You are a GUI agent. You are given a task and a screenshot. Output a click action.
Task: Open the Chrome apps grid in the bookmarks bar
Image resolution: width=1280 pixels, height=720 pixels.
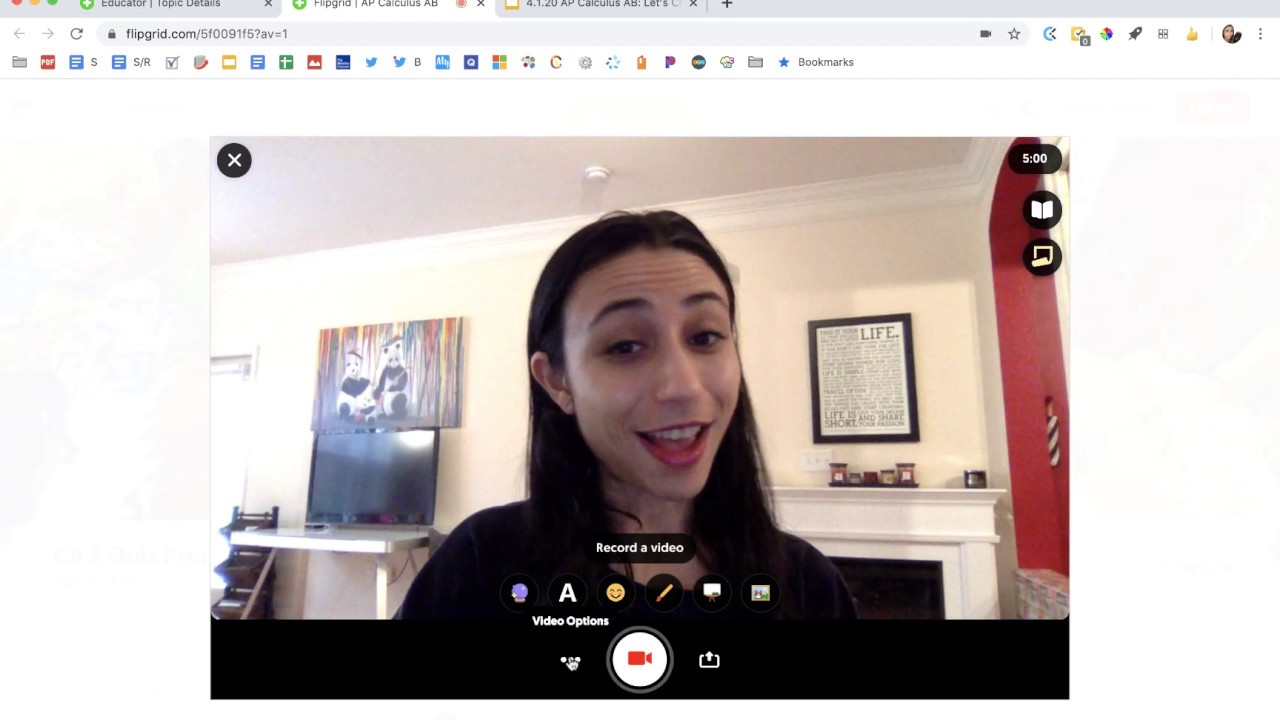[x=1163, y=34]
